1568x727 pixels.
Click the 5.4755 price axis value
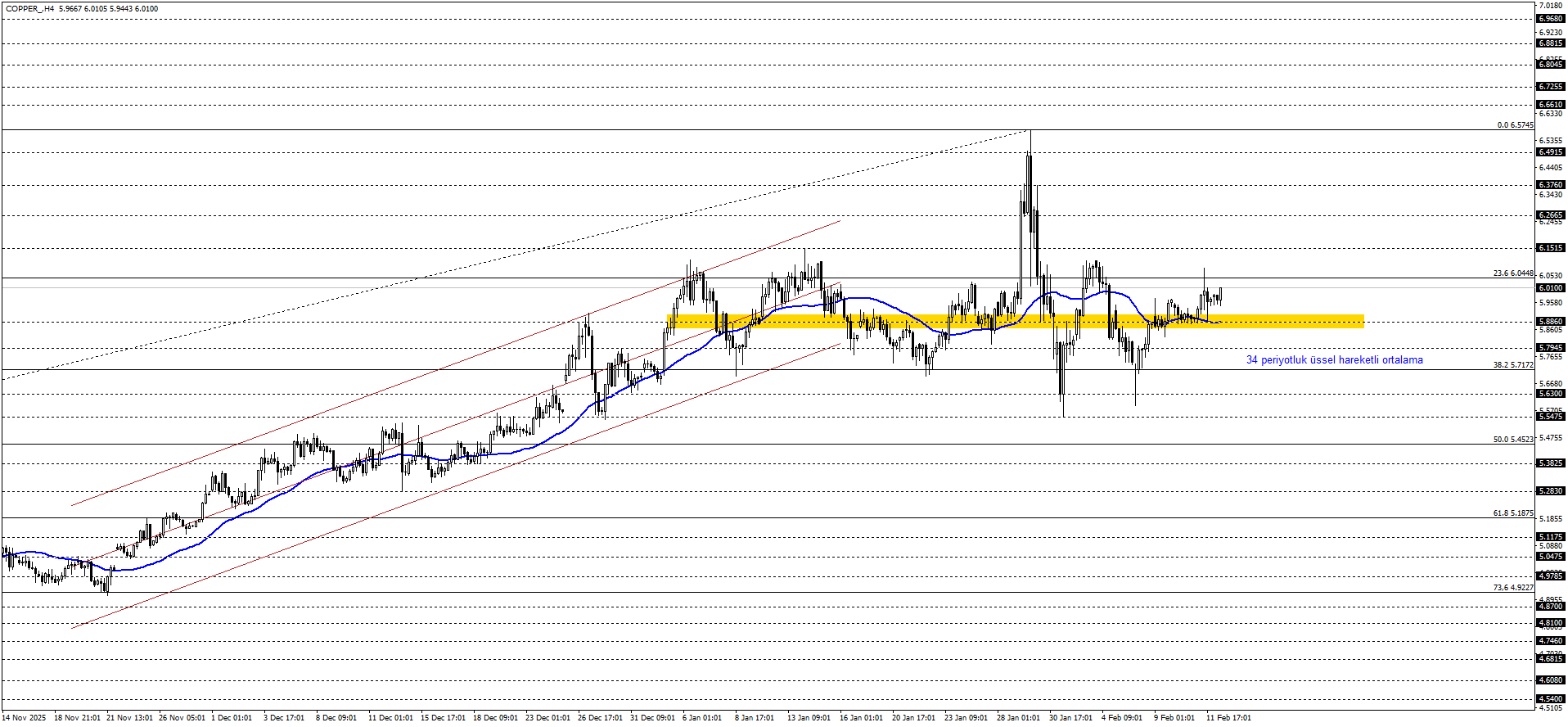tap(1551, 438)
